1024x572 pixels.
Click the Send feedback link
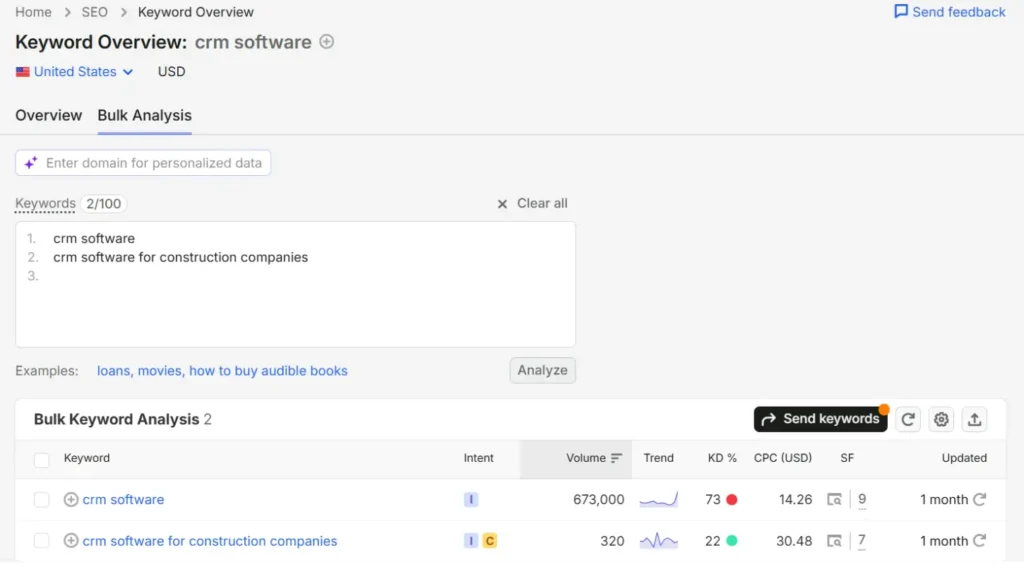[x=950, y=12]
